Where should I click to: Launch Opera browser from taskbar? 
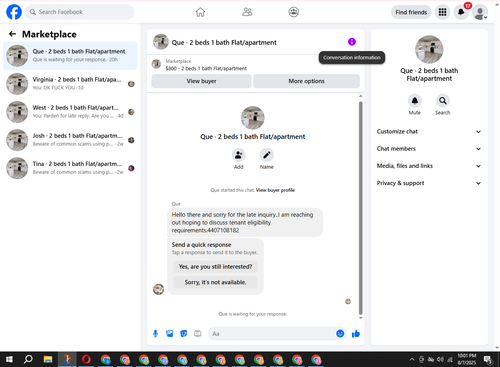pyautogui.click(x=86, y=359)
